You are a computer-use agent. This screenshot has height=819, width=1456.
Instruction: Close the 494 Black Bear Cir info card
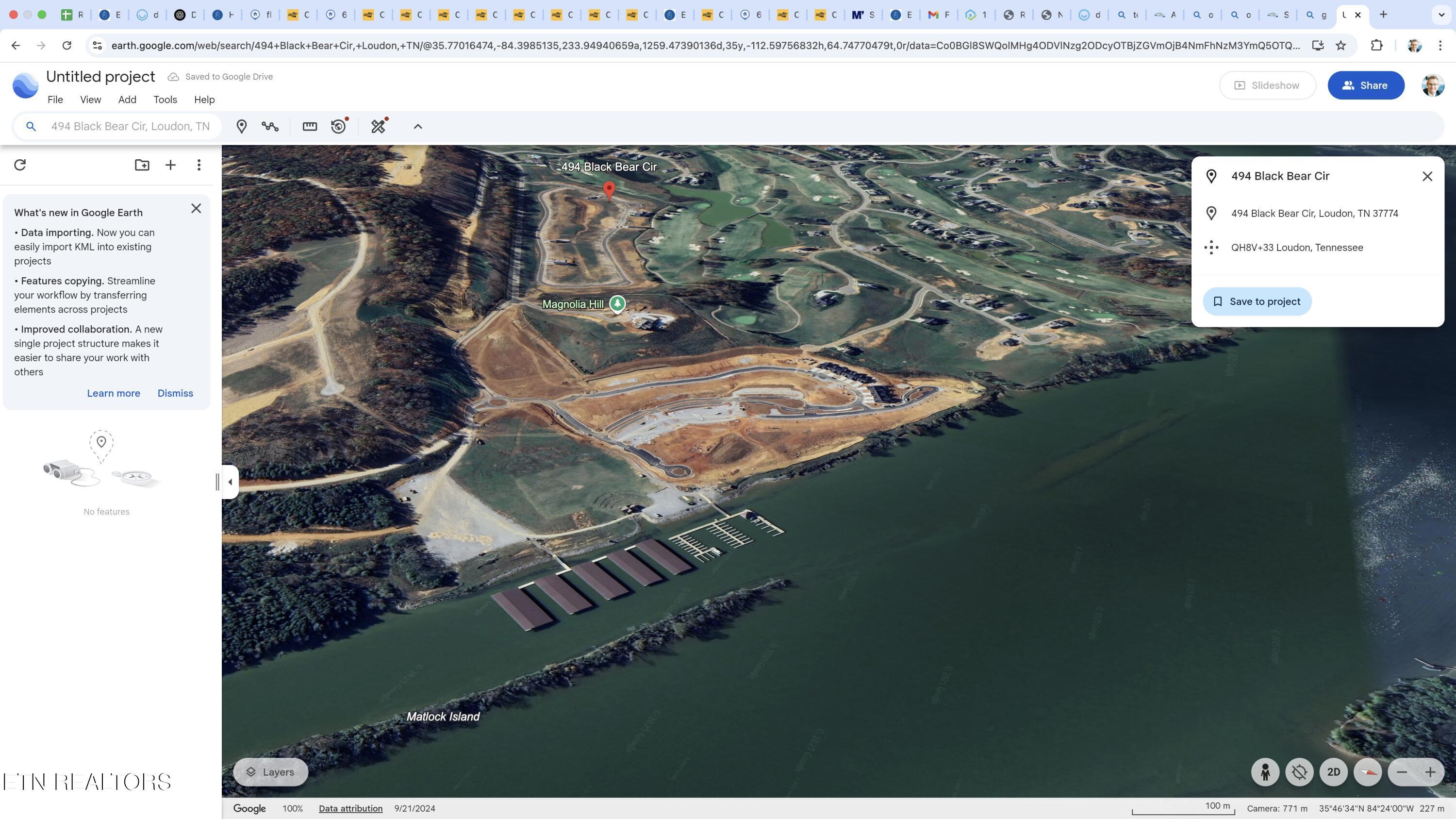1427,176
